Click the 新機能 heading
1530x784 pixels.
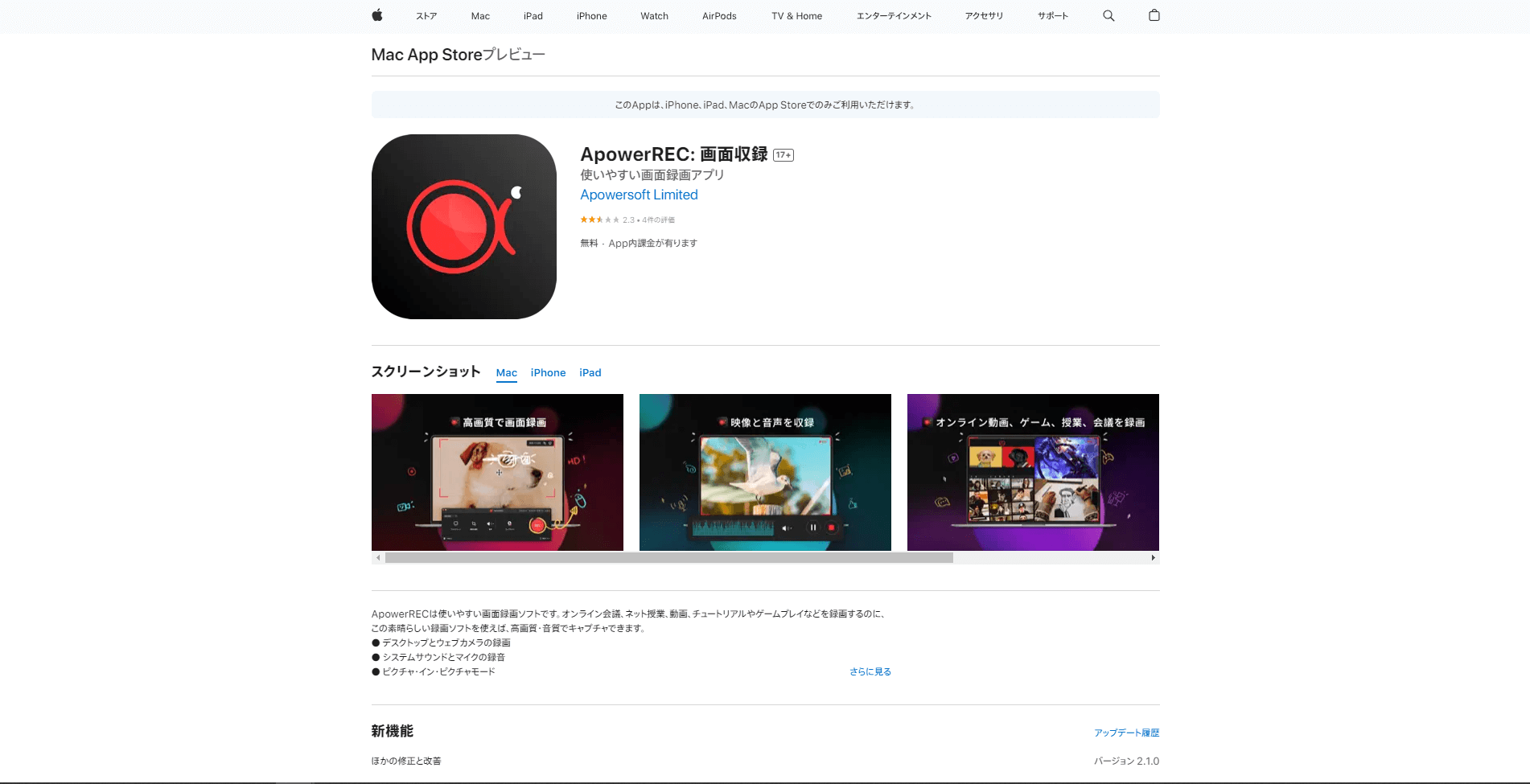tap(393, 731)
